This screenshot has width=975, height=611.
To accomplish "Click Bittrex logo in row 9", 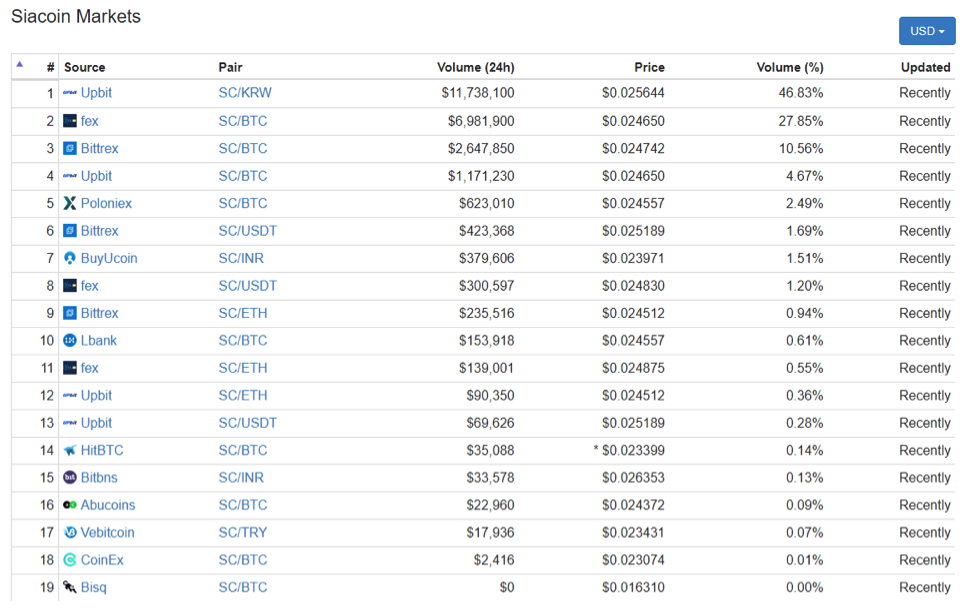I will coord(70,313).
